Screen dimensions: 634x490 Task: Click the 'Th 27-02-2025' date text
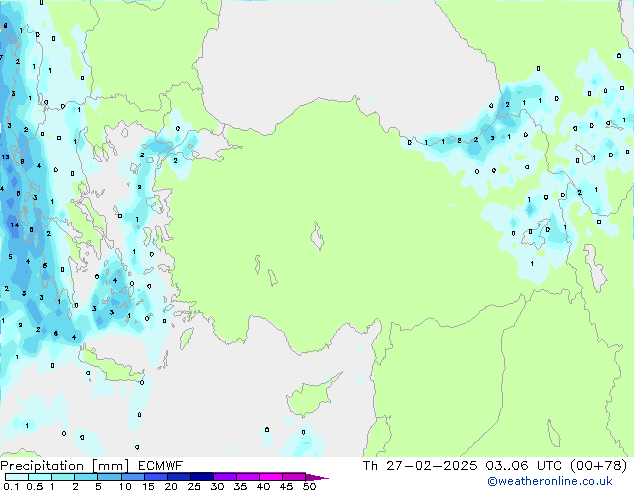coord(420,466)
